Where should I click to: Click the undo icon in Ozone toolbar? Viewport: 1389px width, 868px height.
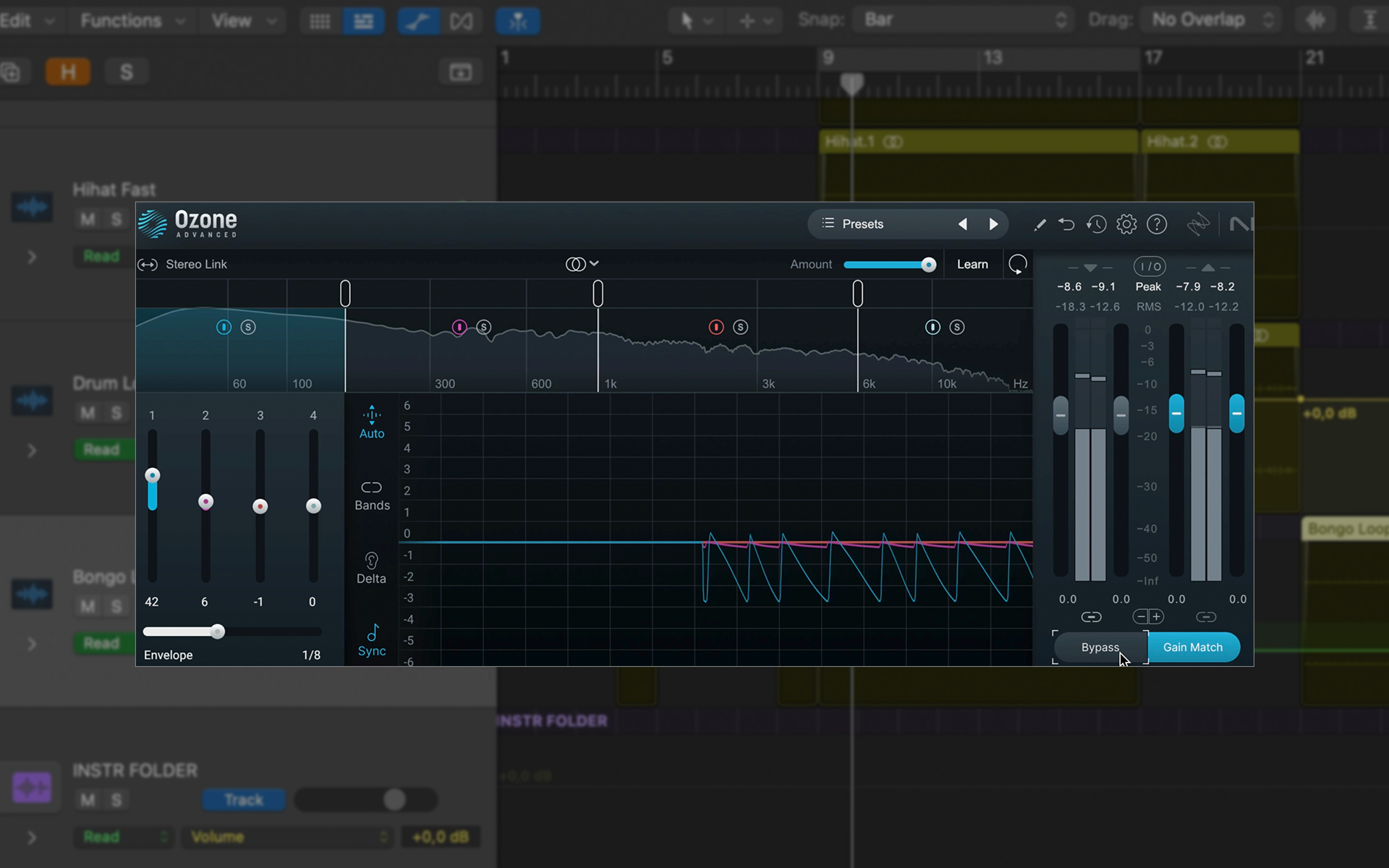point(1067,224)
